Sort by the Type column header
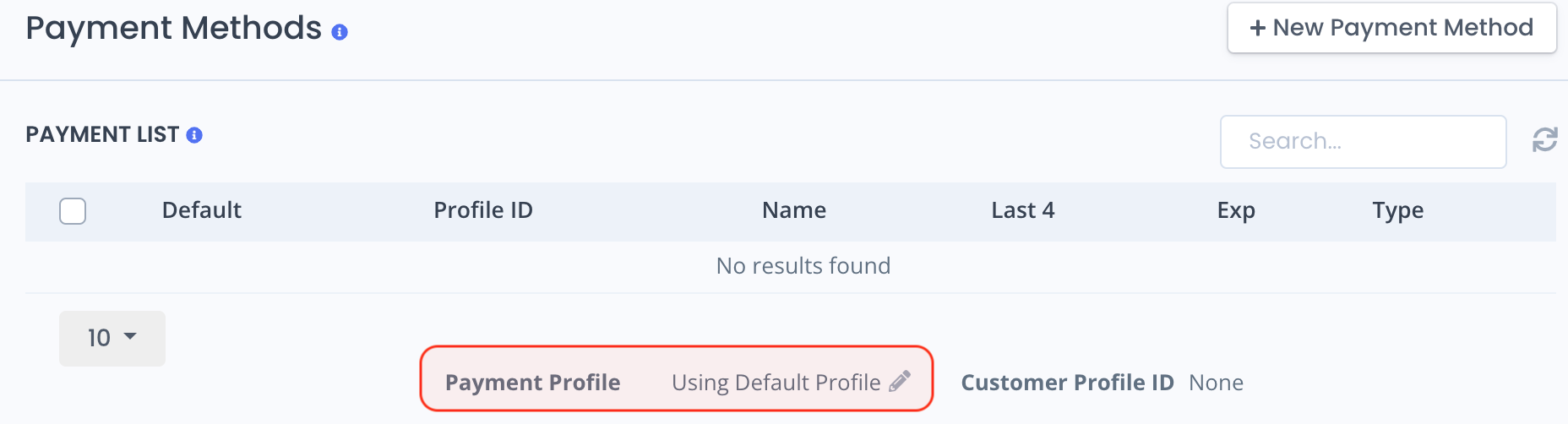 pos(1398,211)
